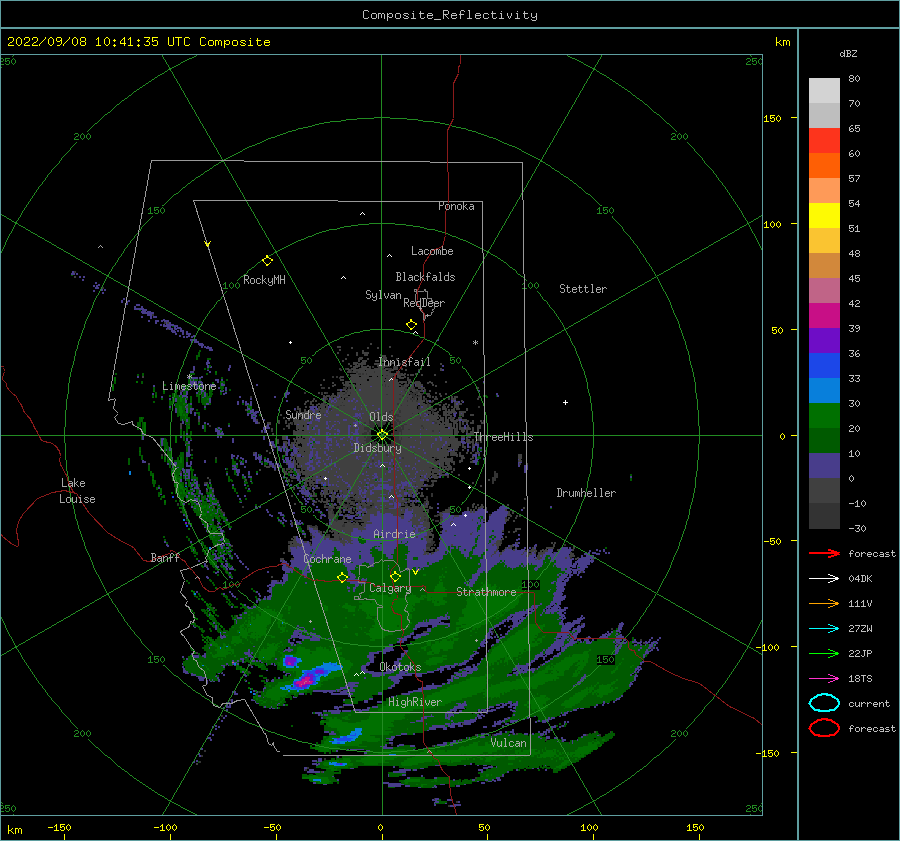Select the Lacombe label
Viewport: 900px width, 841px height.
coord(432,251)
